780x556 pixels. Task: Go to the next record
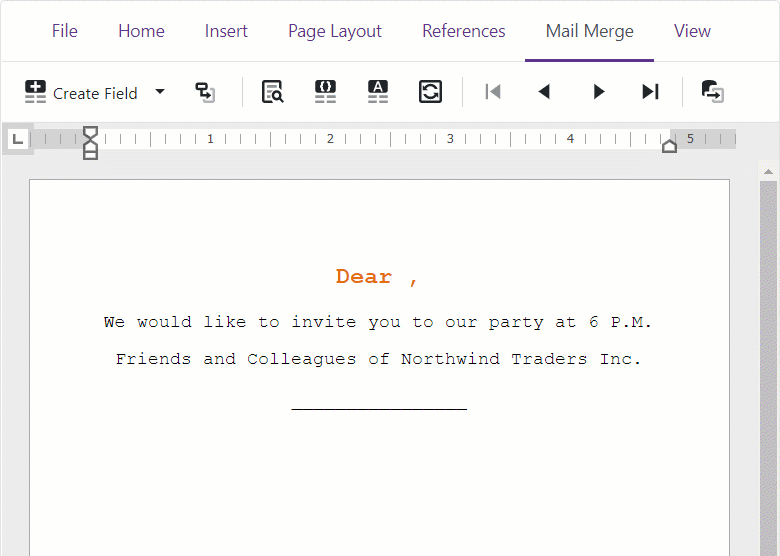coord(598,92)
